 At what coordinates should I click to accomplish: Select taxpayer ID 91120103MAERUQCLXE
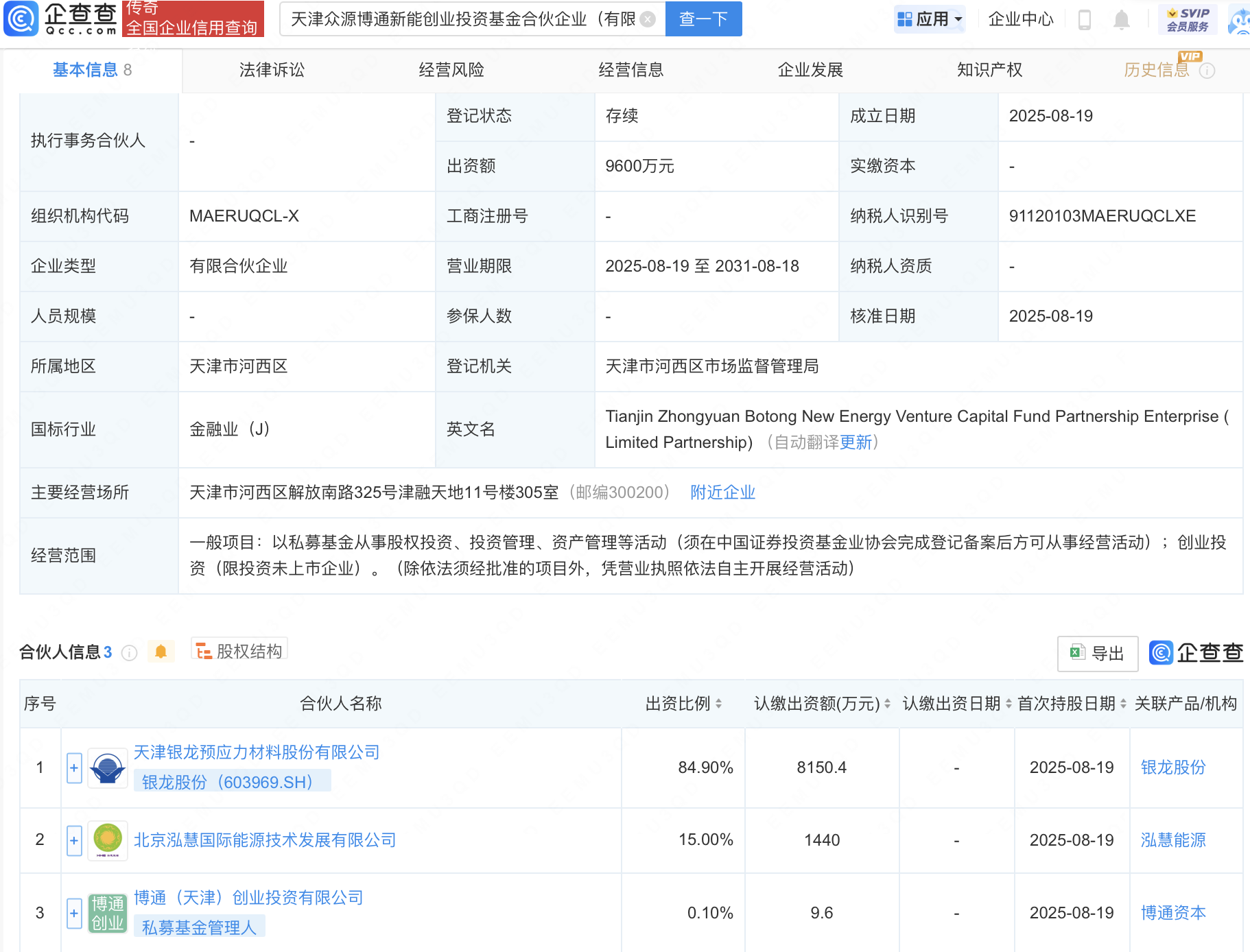click(x=1102, y=216)
